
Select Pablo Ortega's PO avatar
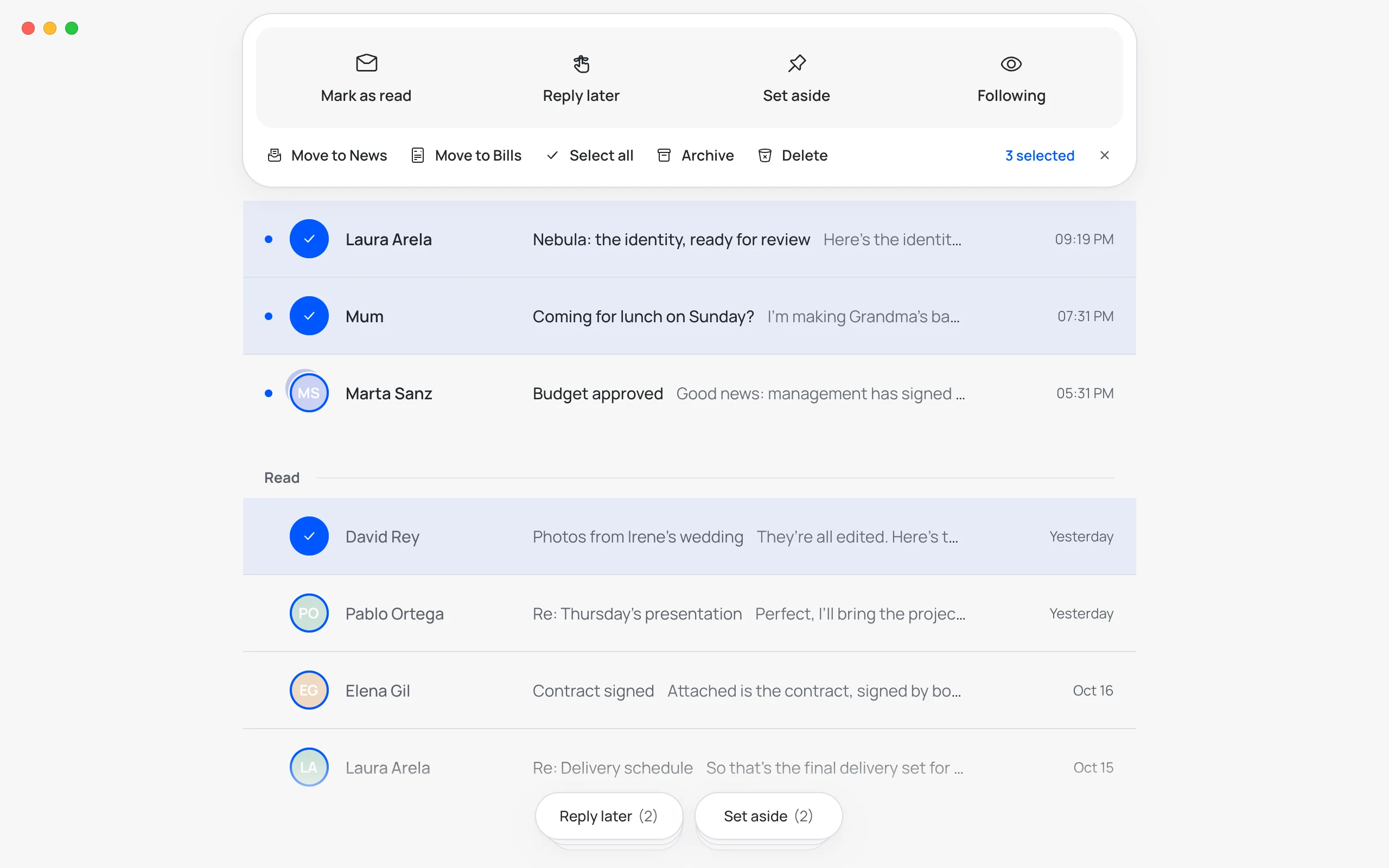309,613
